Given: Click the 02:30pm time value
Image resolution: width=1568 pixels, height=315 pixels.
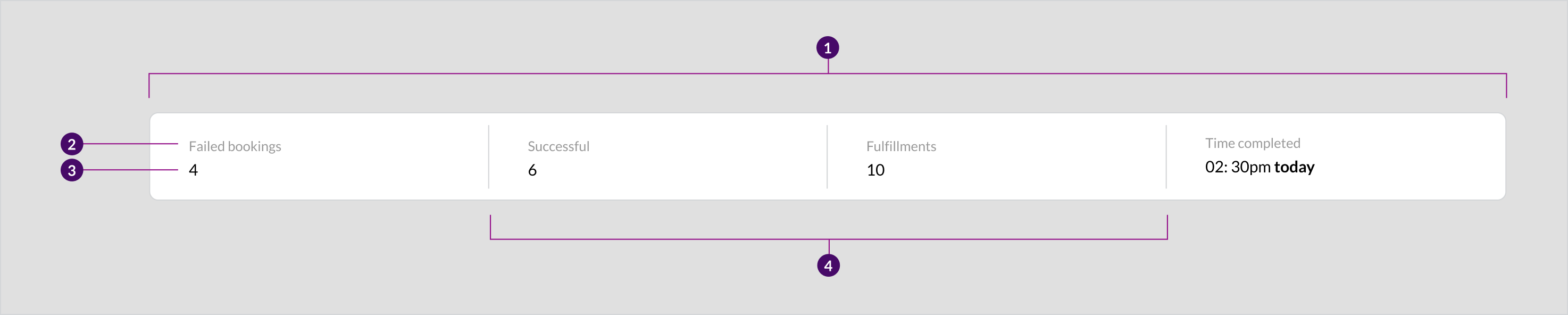Looking at the screenshot, I should tap(1238, 167).
